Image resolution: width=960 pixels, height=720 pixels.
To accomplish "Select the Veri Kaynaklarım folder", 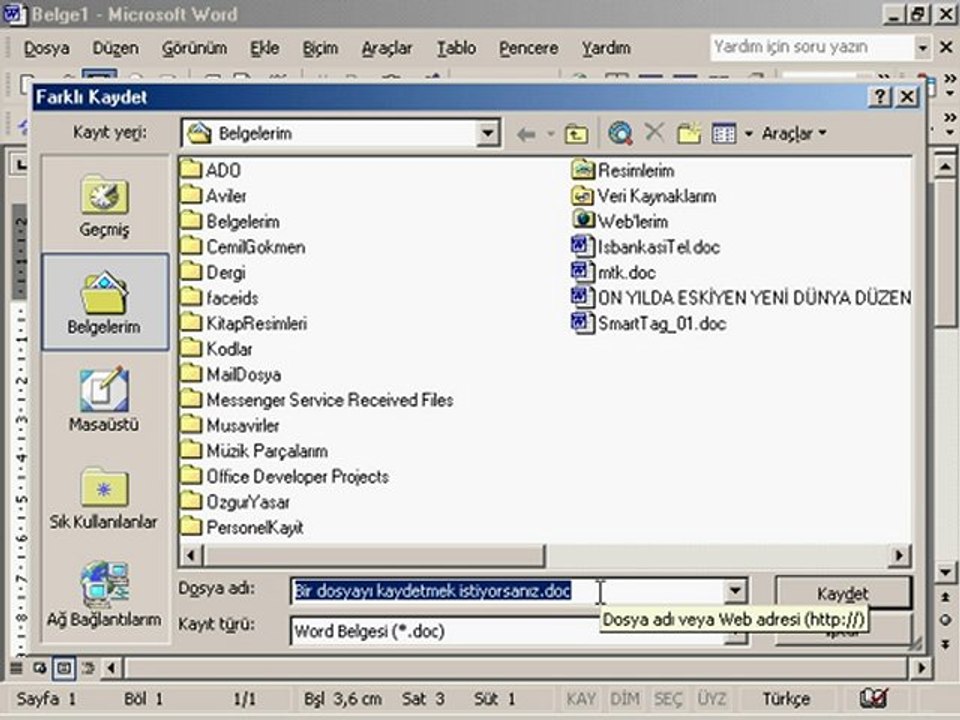I will point(643,196).
